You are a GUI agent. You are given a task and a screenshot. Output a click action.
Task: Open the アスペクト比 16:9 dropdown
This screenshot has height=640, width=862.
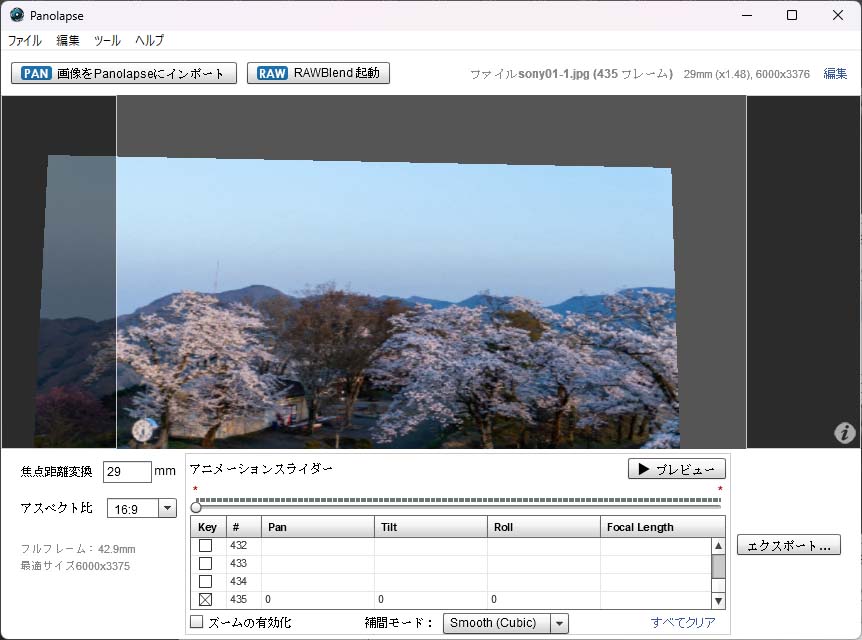(167, 508)
